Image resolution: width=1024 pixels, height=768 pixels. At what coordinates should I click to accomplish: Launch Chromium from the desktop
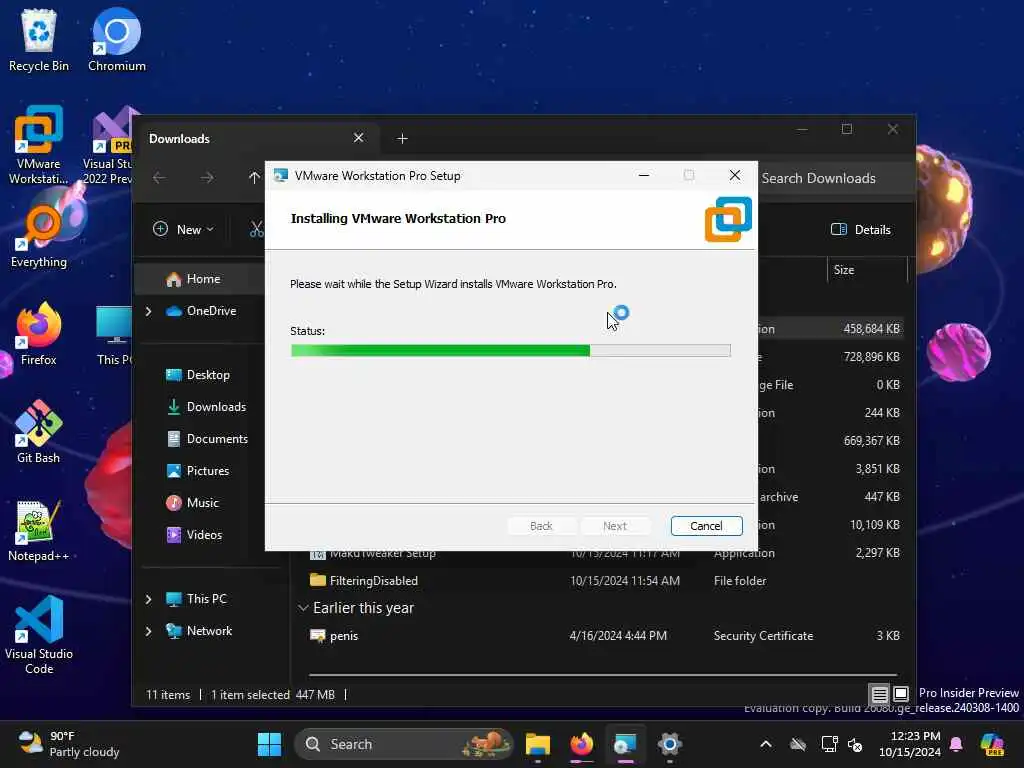tap(116, 40)
